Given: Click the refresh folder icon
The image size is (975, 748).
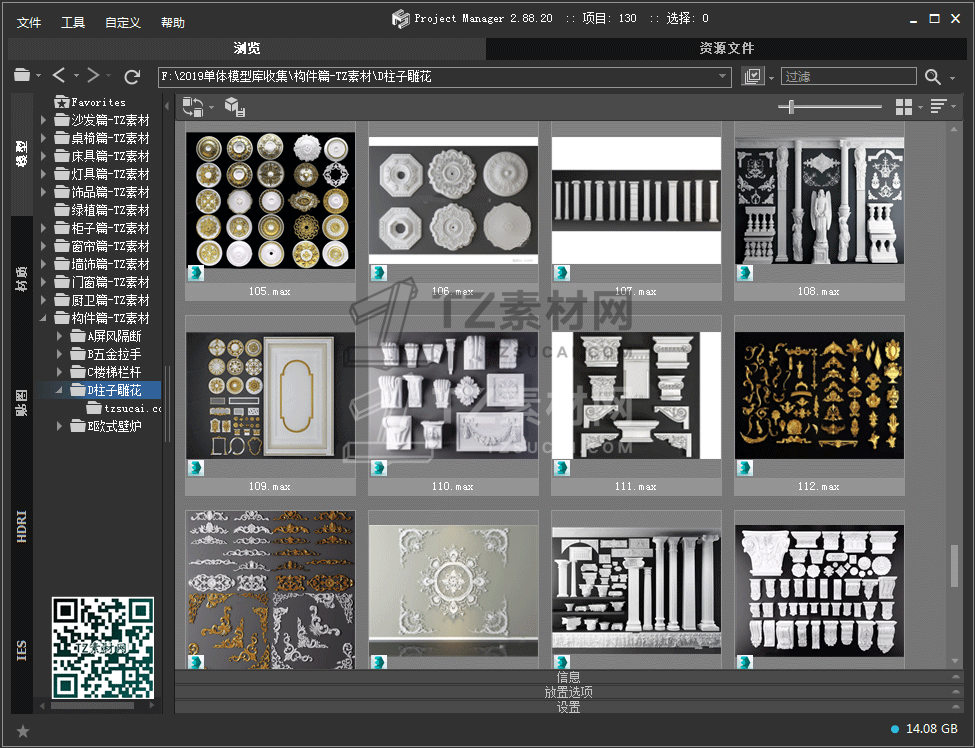Looking at the screenshot, I should [x=132, y=76].
